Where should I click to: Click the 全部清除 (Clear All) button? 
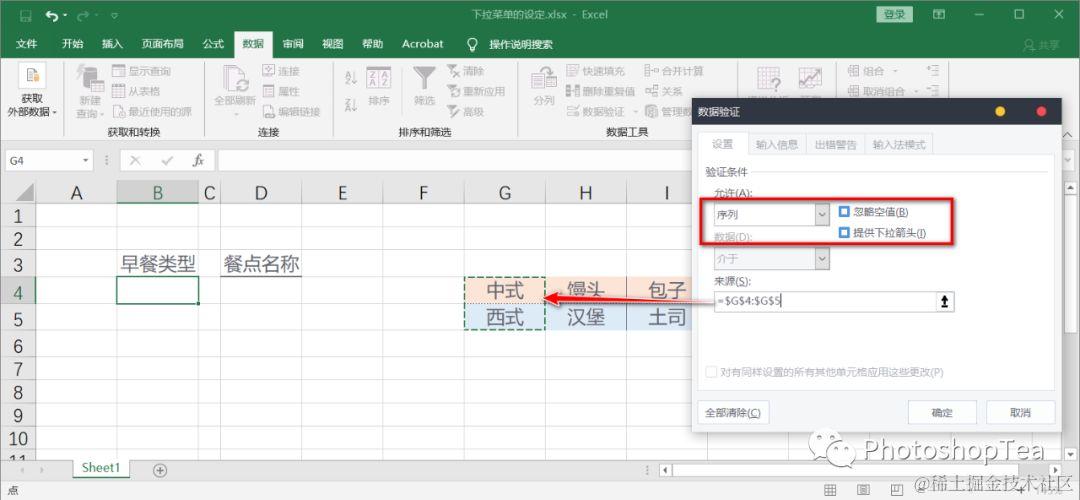coord(733,413)
